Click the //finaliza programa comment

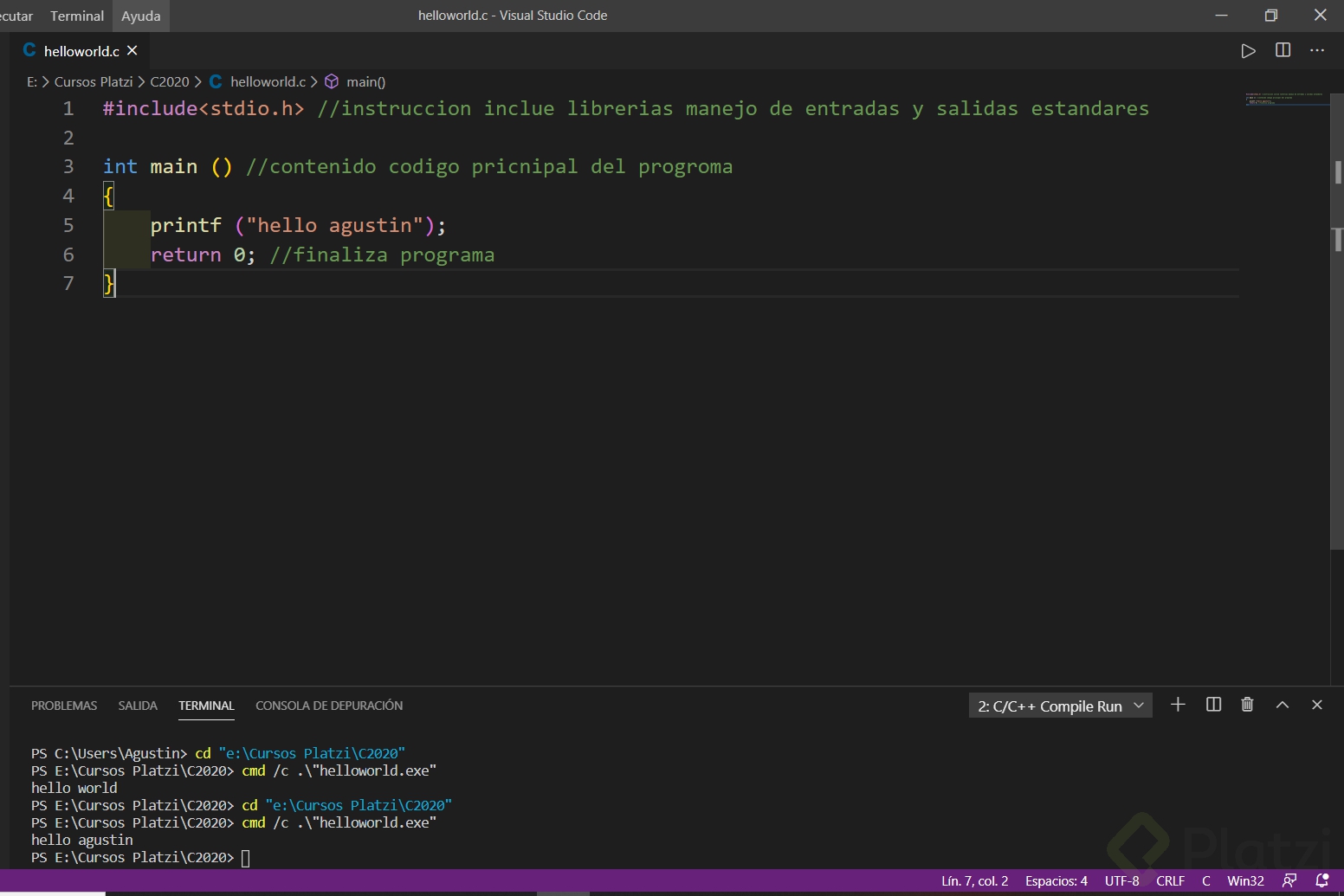(x=382, y=255)
